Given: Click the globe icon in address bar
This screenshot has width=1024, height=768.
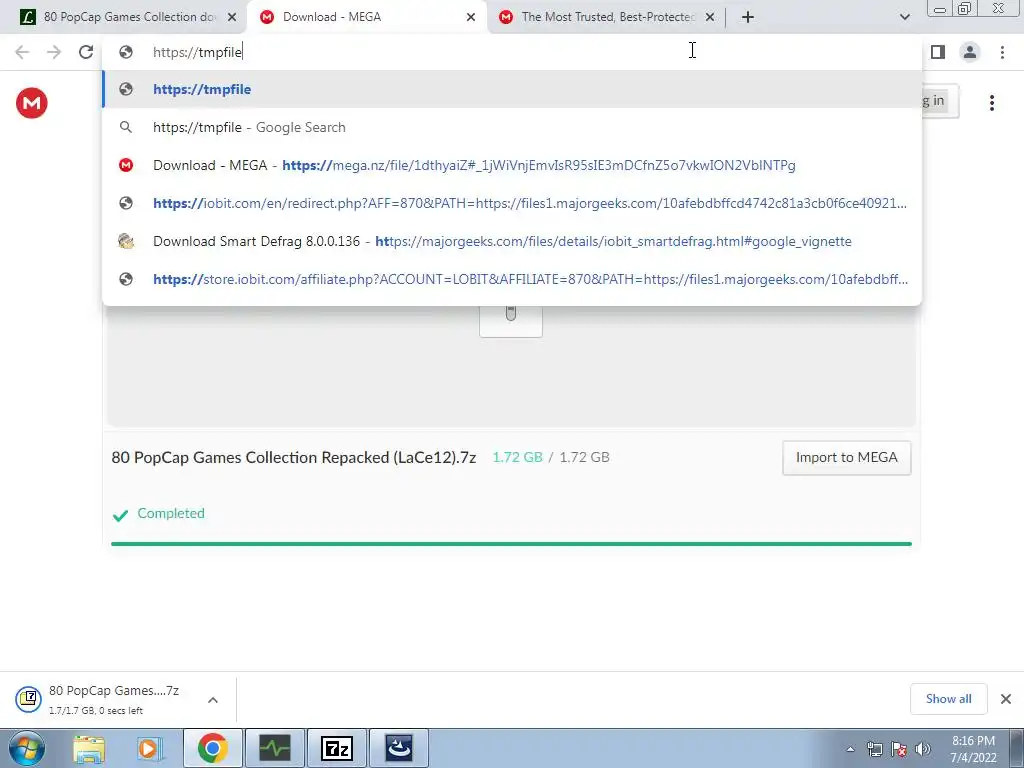Looking at the screenshot, I should pyautogui.click(x=126, y=52).
